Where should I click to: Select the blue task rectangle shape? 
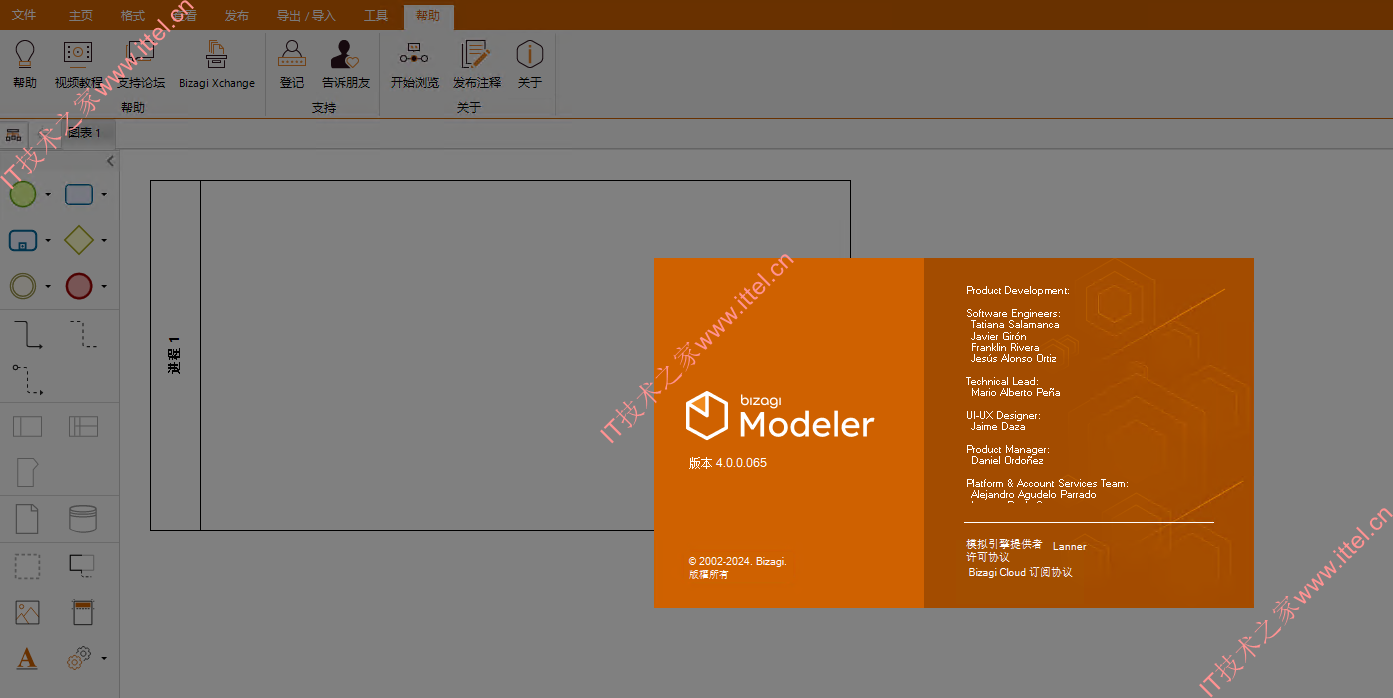[79, 194]
